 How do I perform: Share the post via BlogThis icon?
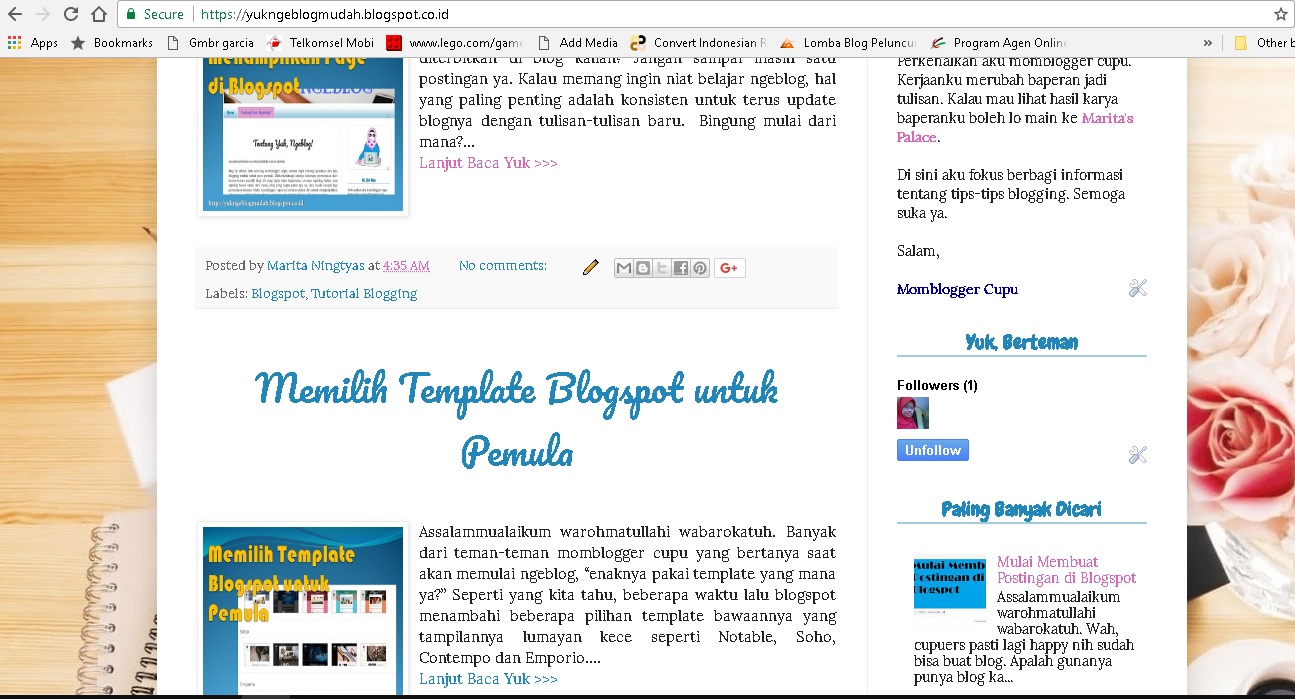click(x=642, y=267)
